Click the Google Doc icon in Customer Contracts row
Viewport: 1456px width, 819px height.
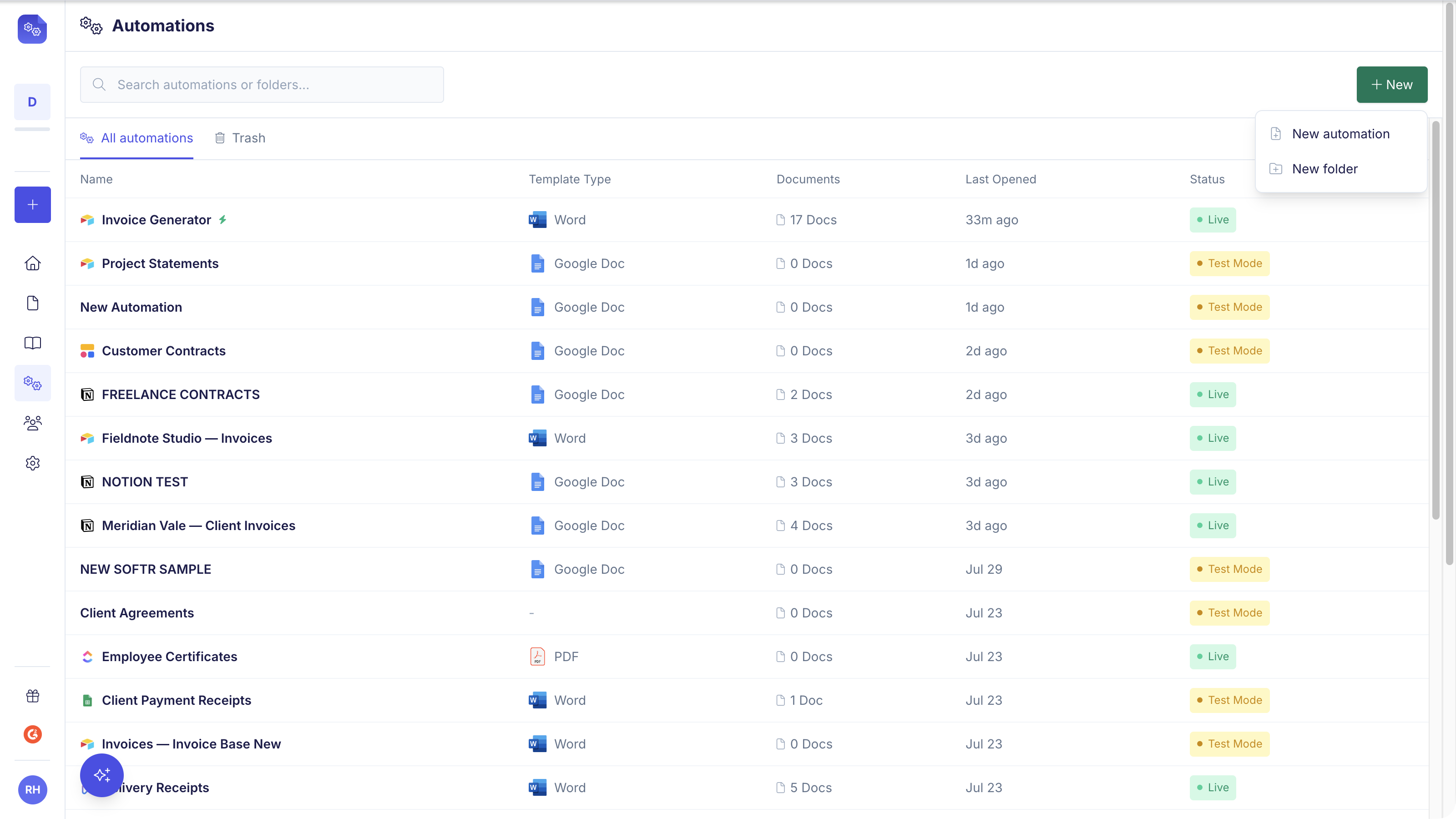click(537, 351)
